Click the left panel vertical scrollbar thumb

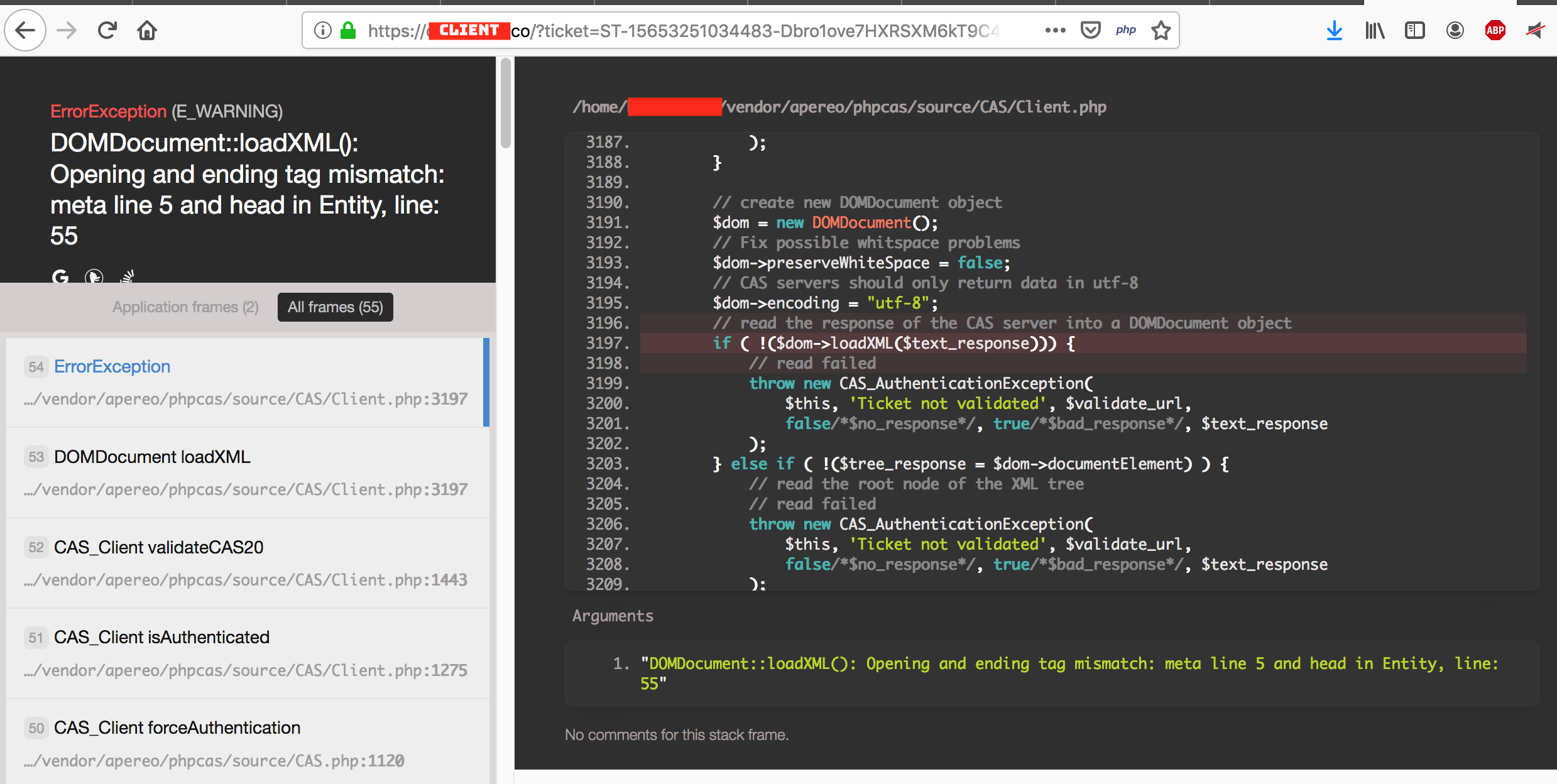coord(506,103)
